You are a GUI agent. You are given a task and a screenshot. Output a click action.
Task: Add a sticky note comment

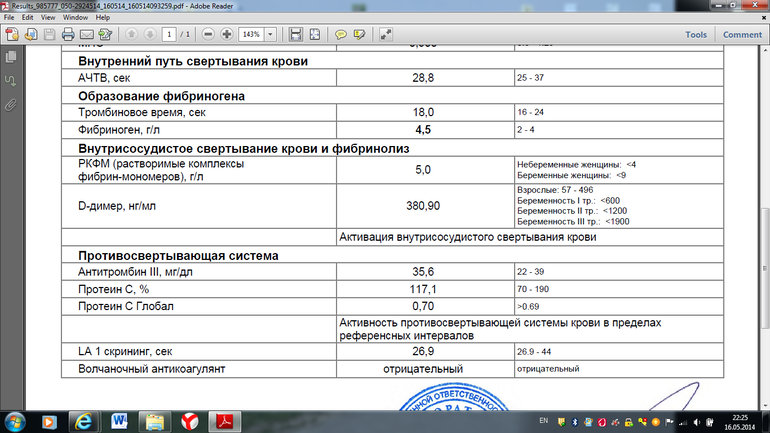coord(340,34)
